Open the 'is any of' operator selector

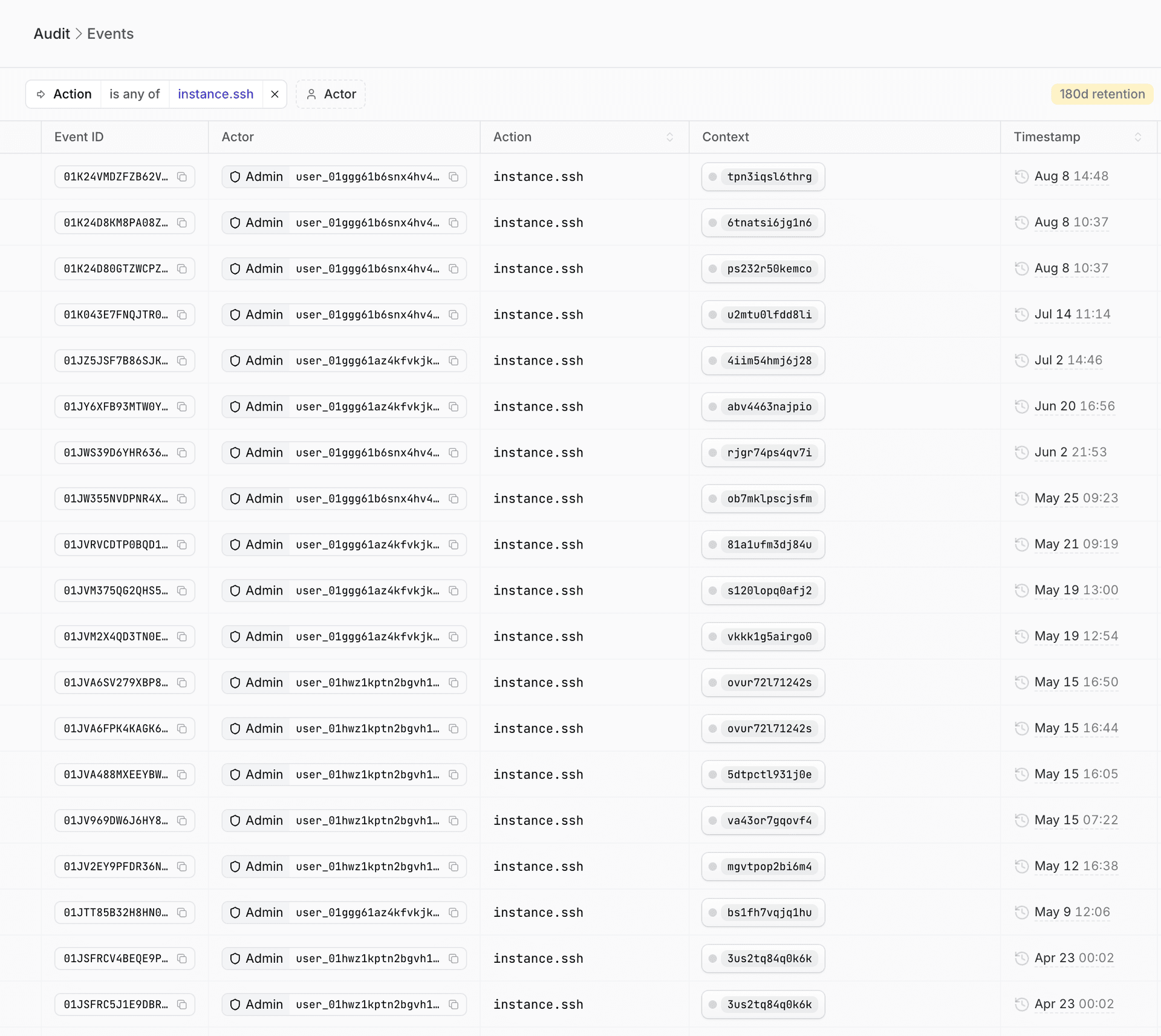click(x=134, y=94)
